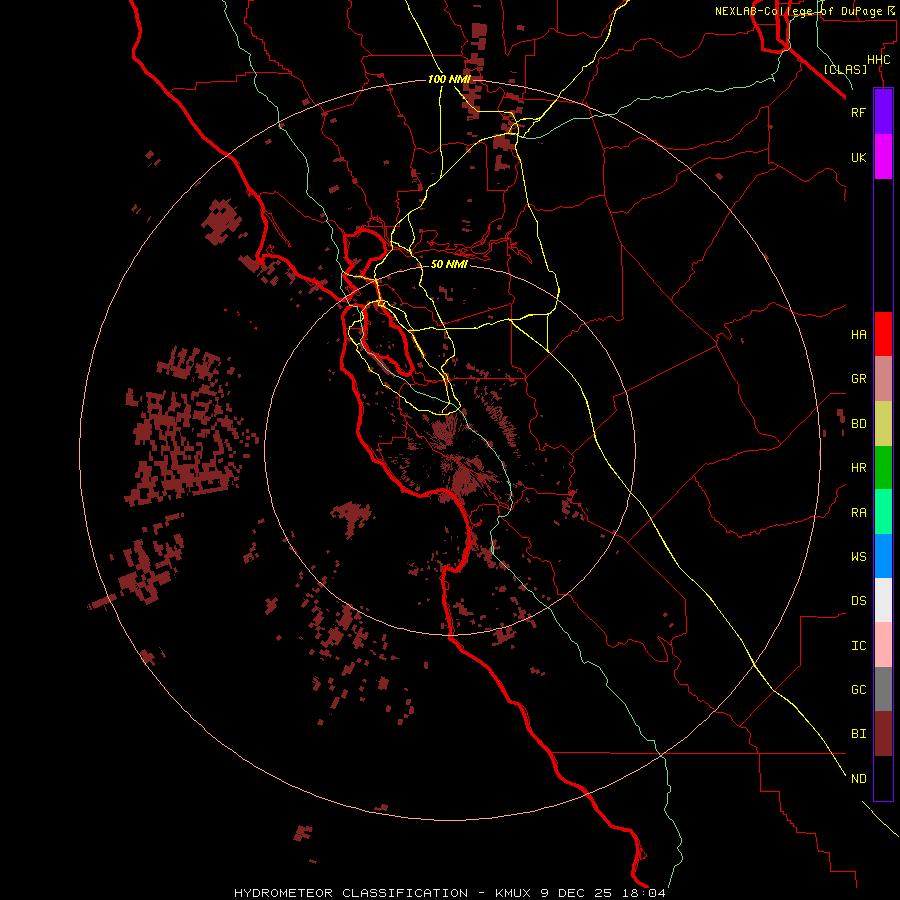Screen dimensions: 900x900
Task: Click the 9 DEC 25 date text
Action: [x=578, y=893]
